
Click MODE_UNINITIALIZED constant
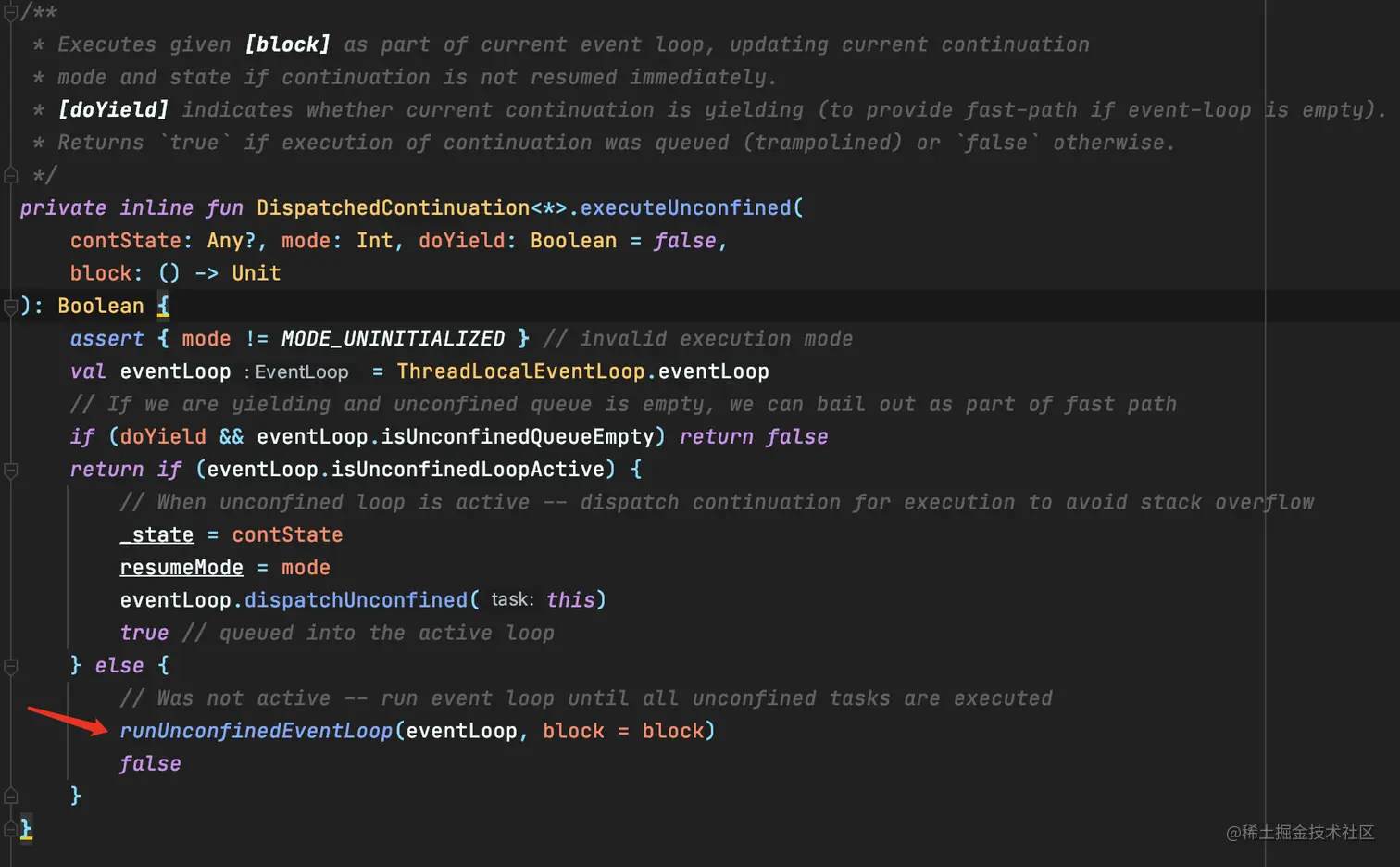click(x=394, y=339)
